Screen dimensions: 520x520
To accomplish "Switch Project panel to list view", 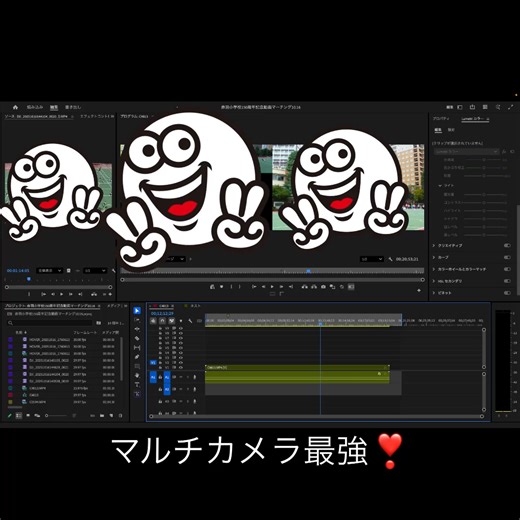I will coord(19,416).
